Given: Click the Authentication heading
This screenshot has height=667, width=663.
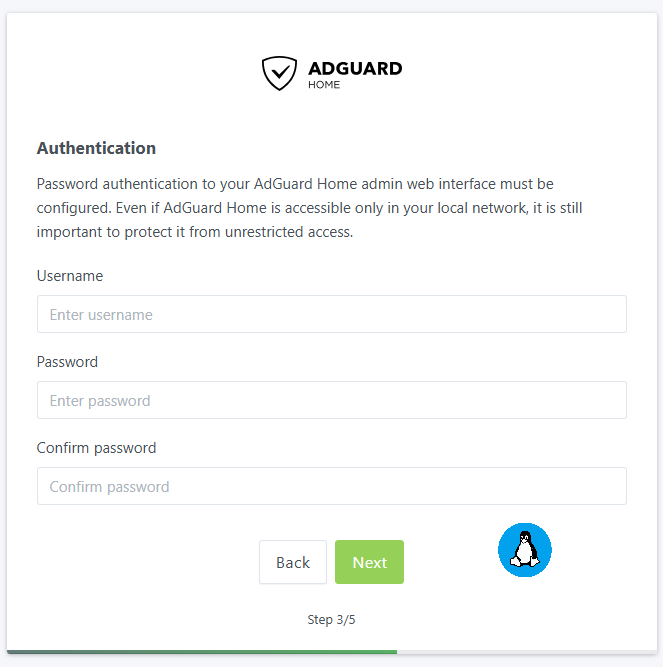Looking at the screenshot, I should coord(96,148).
